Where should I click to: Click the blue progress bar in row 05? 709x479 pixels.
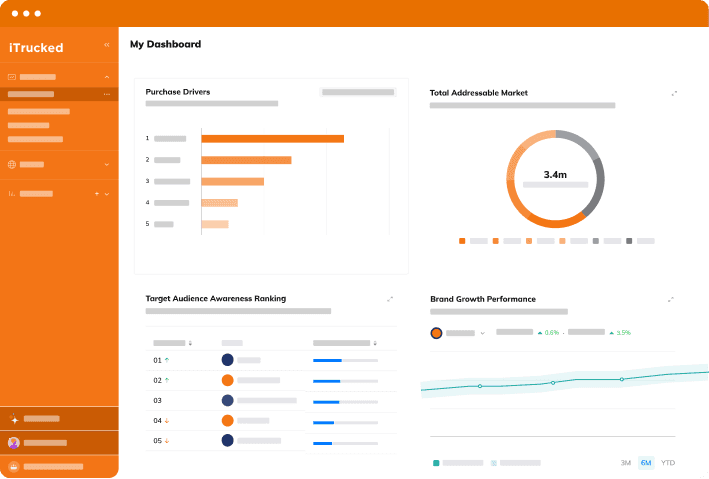click(x=322, y=443)
